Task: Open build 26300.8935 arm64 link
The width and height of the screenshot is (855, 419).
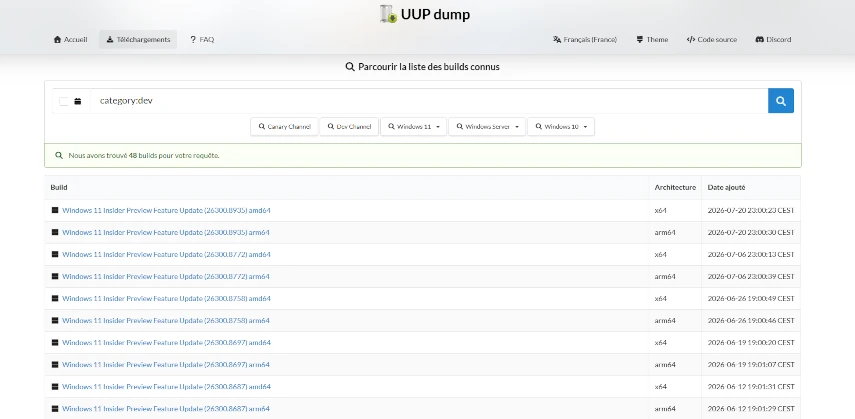Action: (166, 232)
